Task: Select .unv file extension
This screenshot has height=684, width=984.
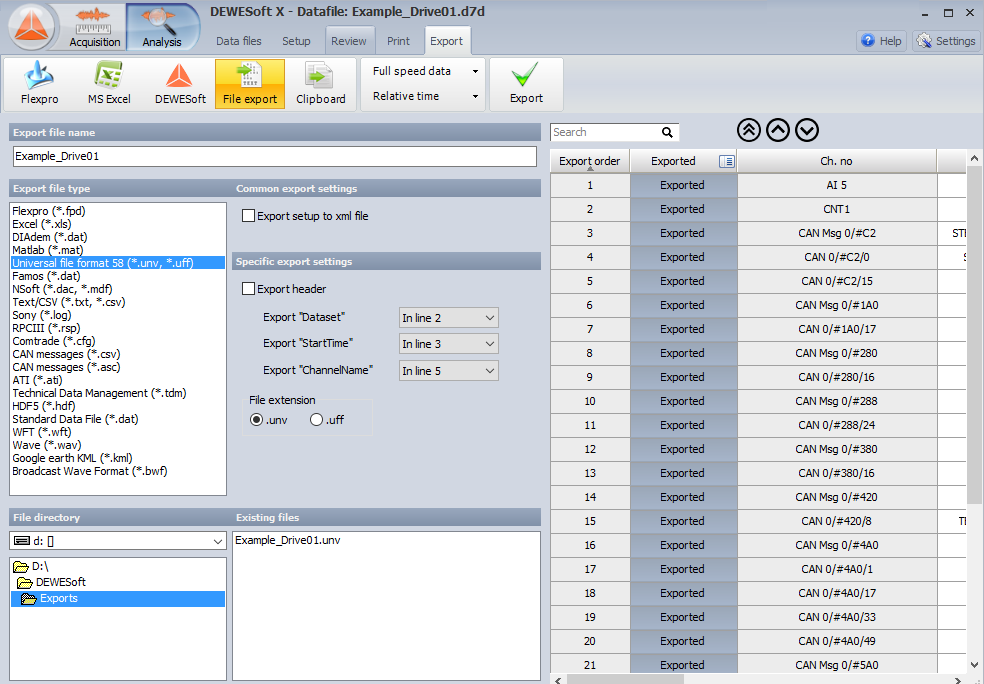Action: [256, 420]
